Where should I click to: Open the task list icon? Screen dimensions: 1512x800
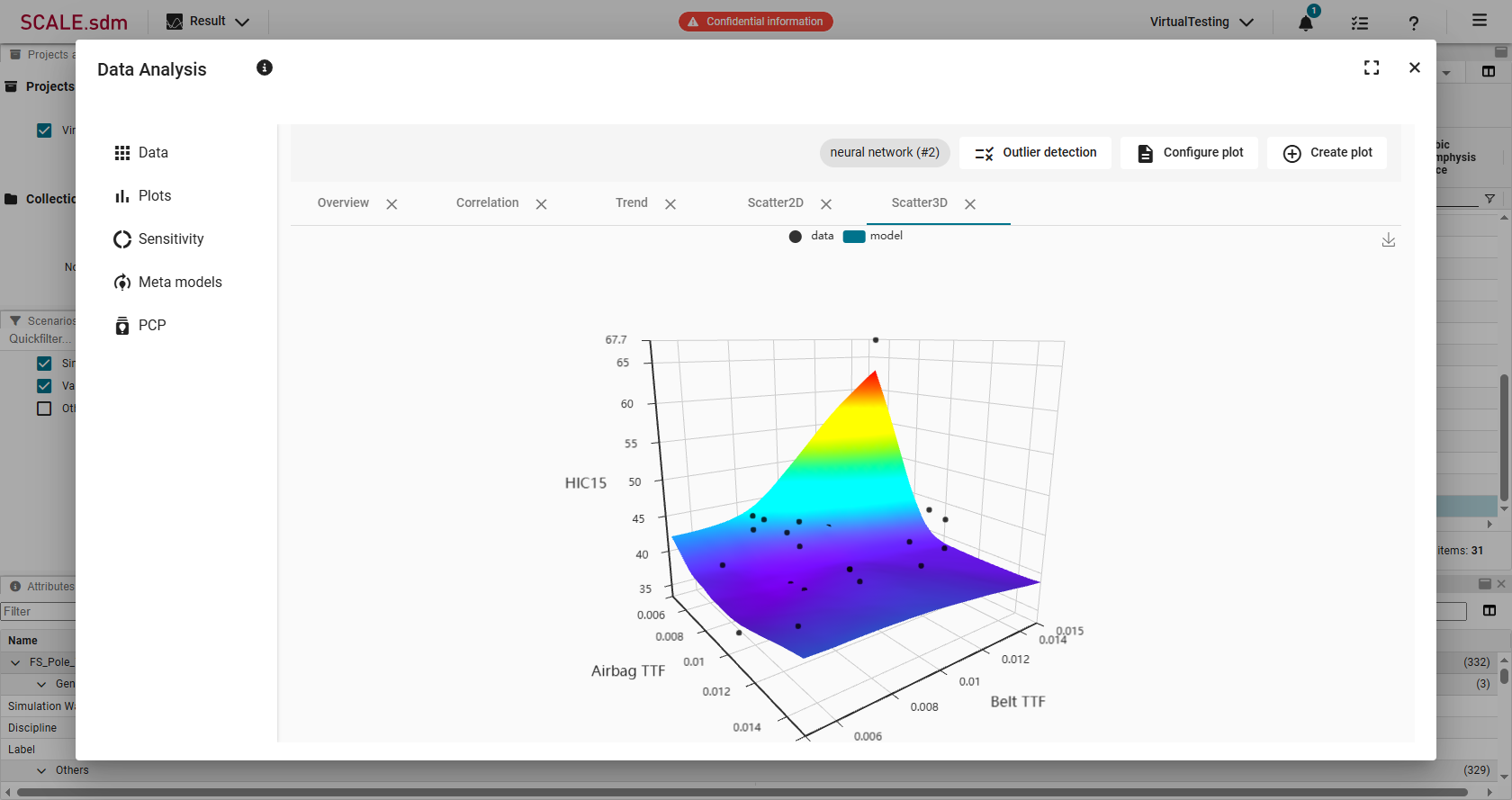pyautogui.click(x=1360, y=22)
